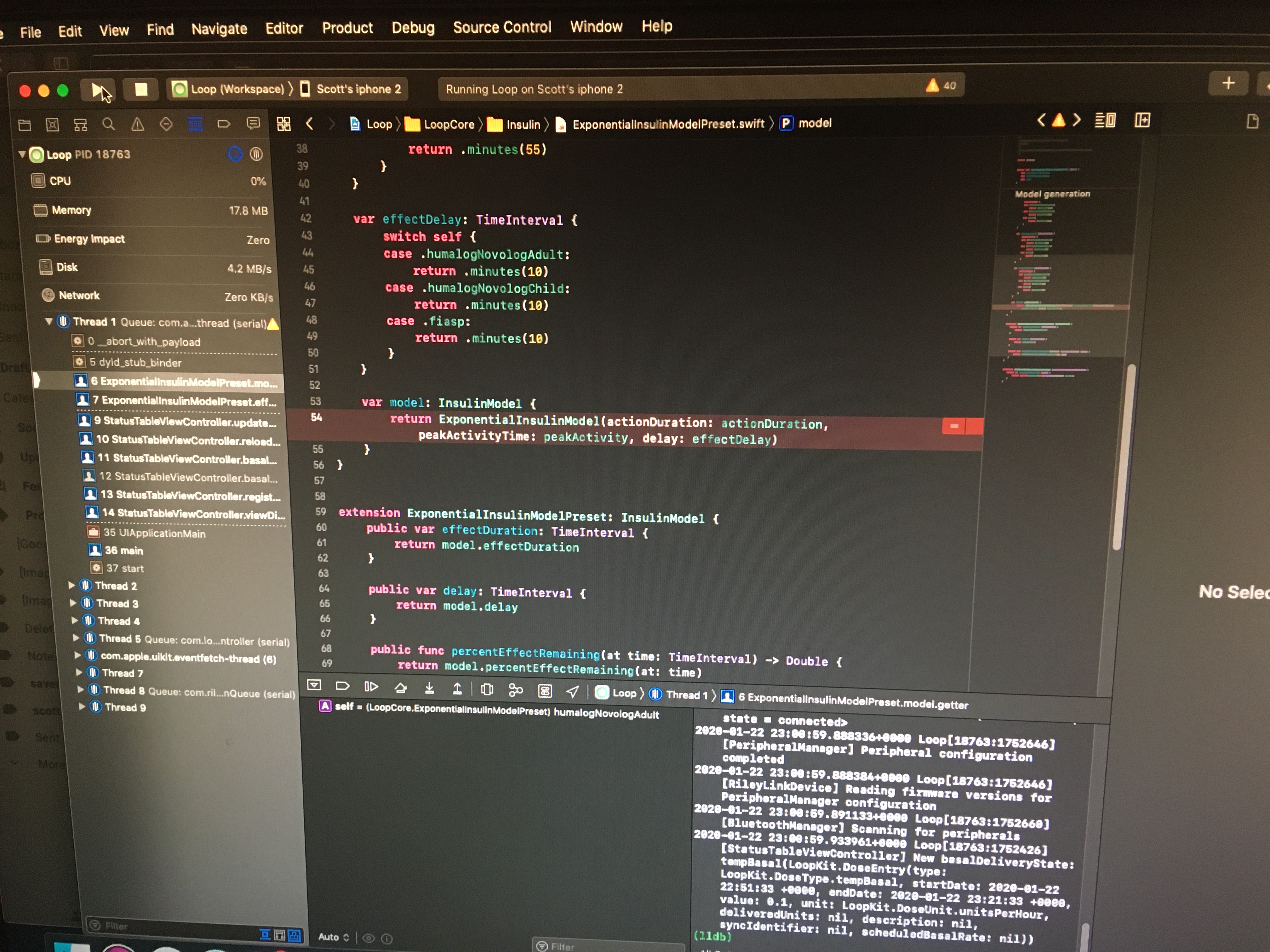
Task: Select the Scott's iphone 2 run destination
Action: 352,89
